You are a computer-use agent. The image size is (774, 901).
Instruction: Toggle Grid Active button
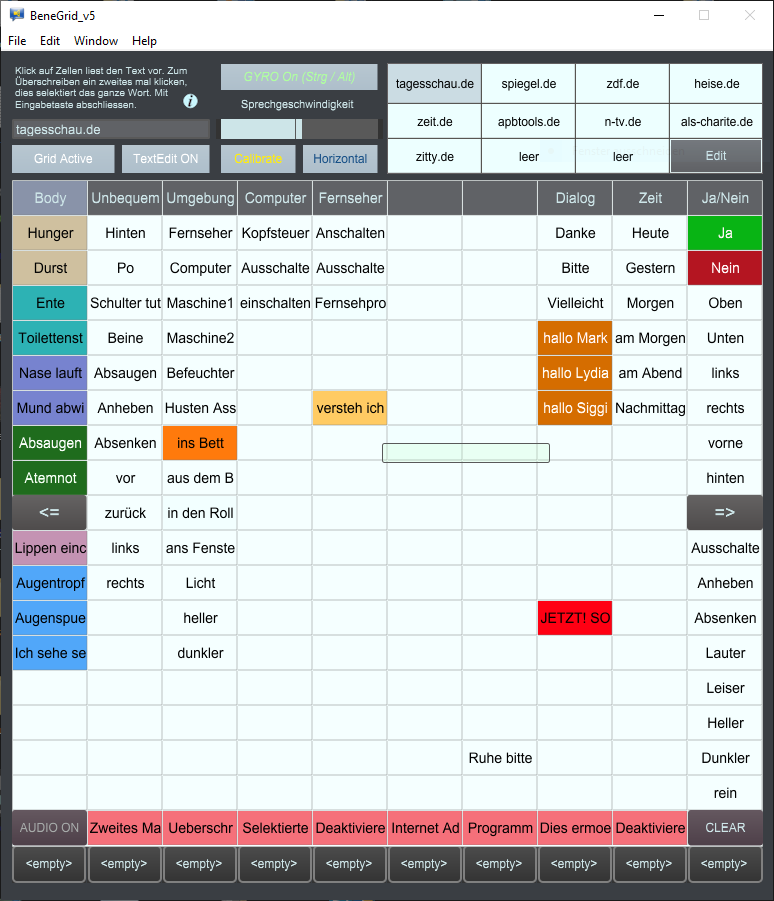click(63, 159)
